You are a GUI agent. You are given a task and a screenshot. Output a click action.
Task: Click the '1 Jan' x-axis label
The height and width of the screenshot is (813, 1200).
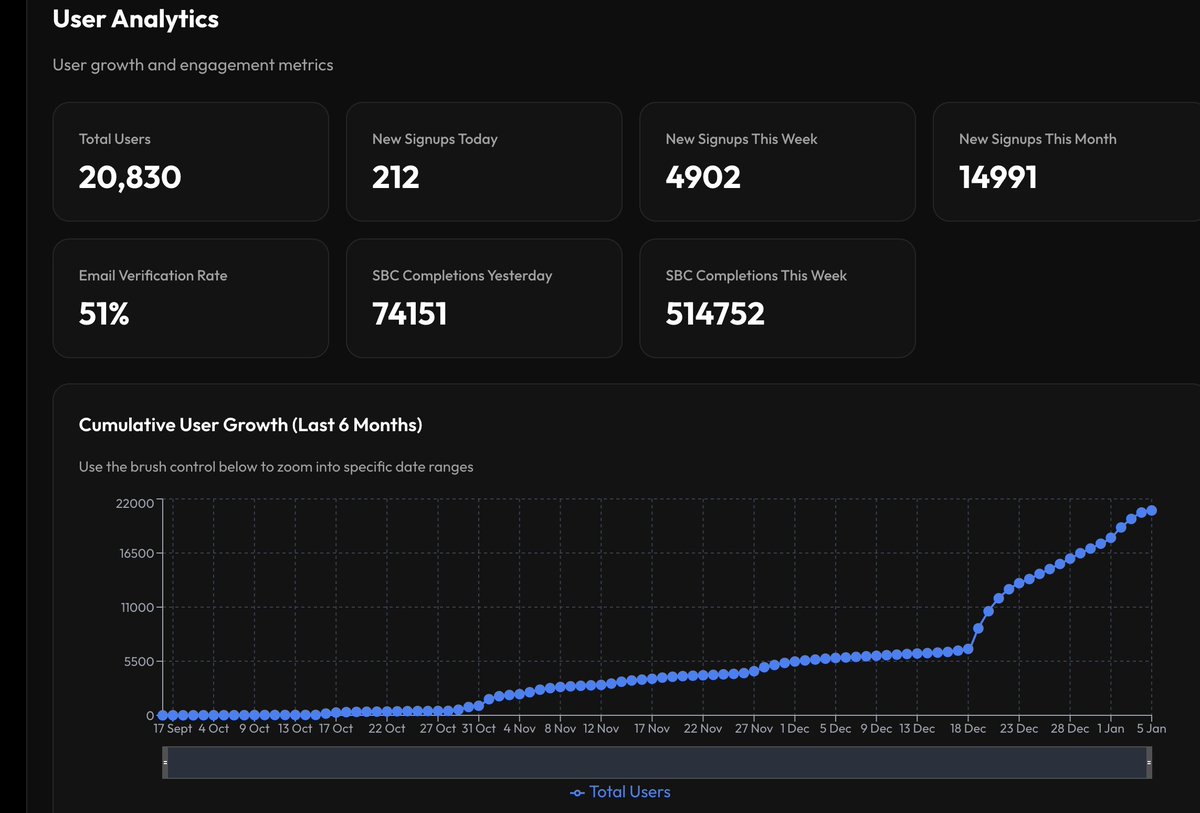pos(1111,729)
